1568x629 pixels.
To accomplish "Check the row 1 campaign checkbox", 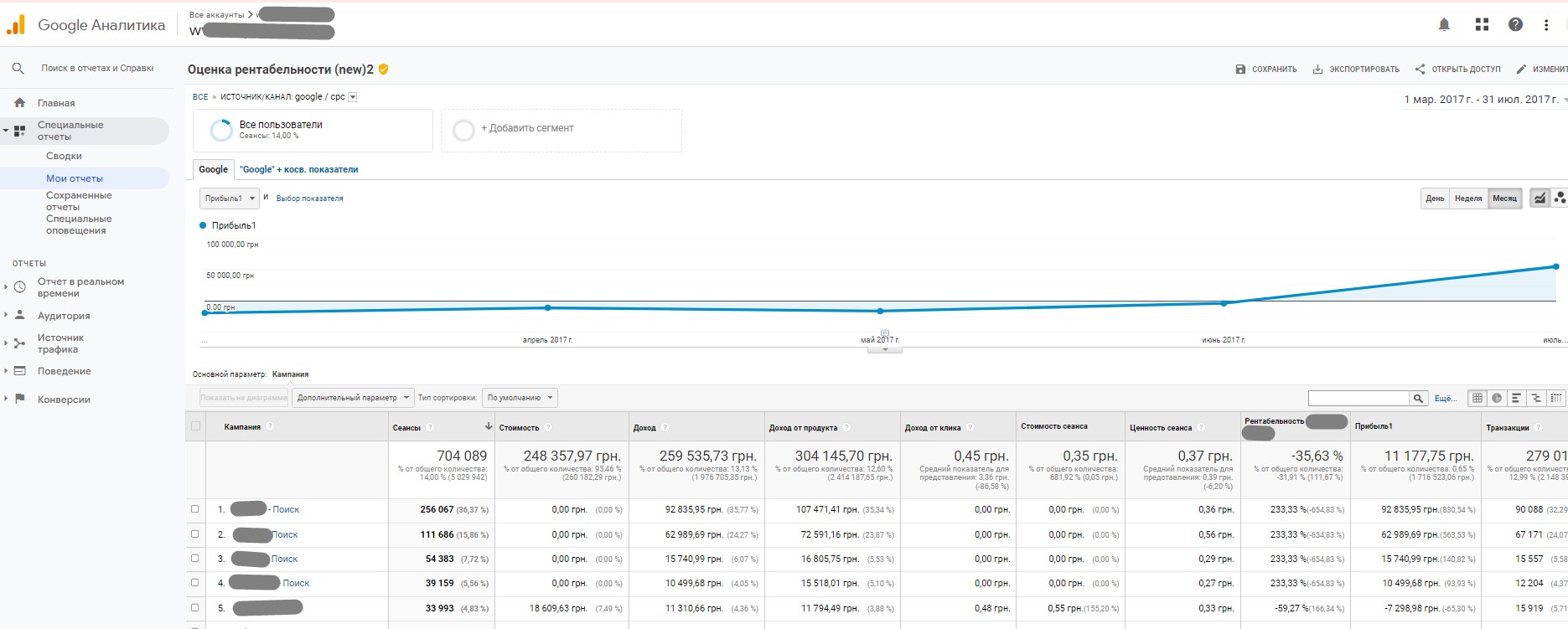I will 195,509.
